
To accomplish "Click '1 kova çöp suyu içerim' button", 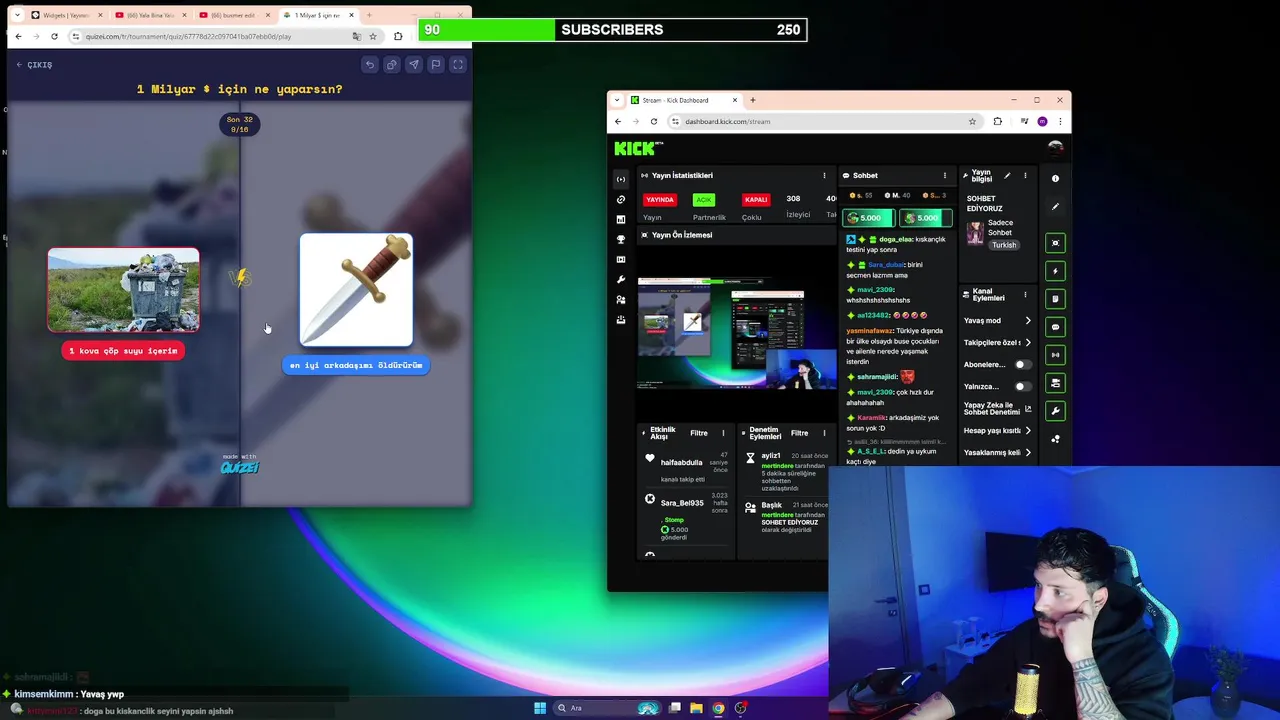I will pos(123,351).
